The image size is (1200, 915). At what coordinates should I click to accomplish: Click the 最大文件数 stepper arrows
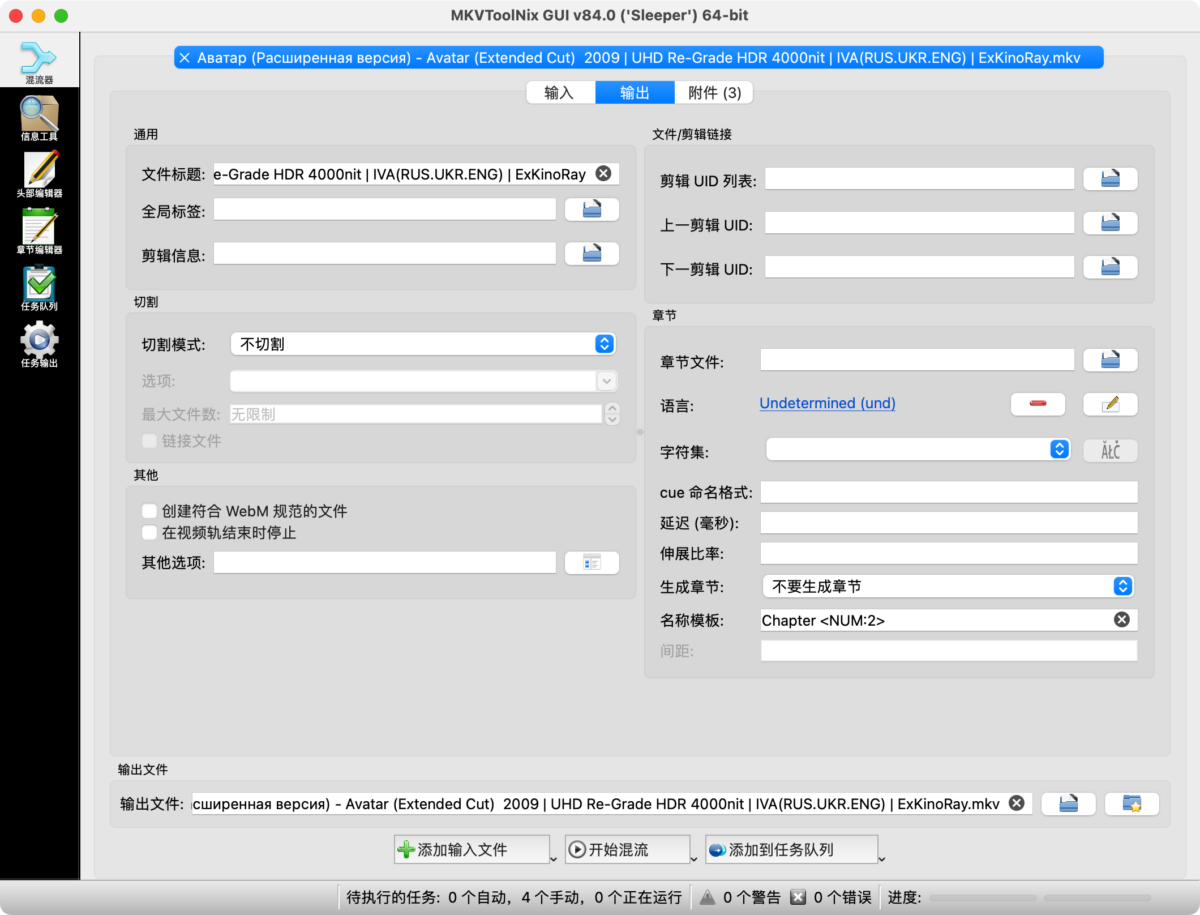coord(612,413)
